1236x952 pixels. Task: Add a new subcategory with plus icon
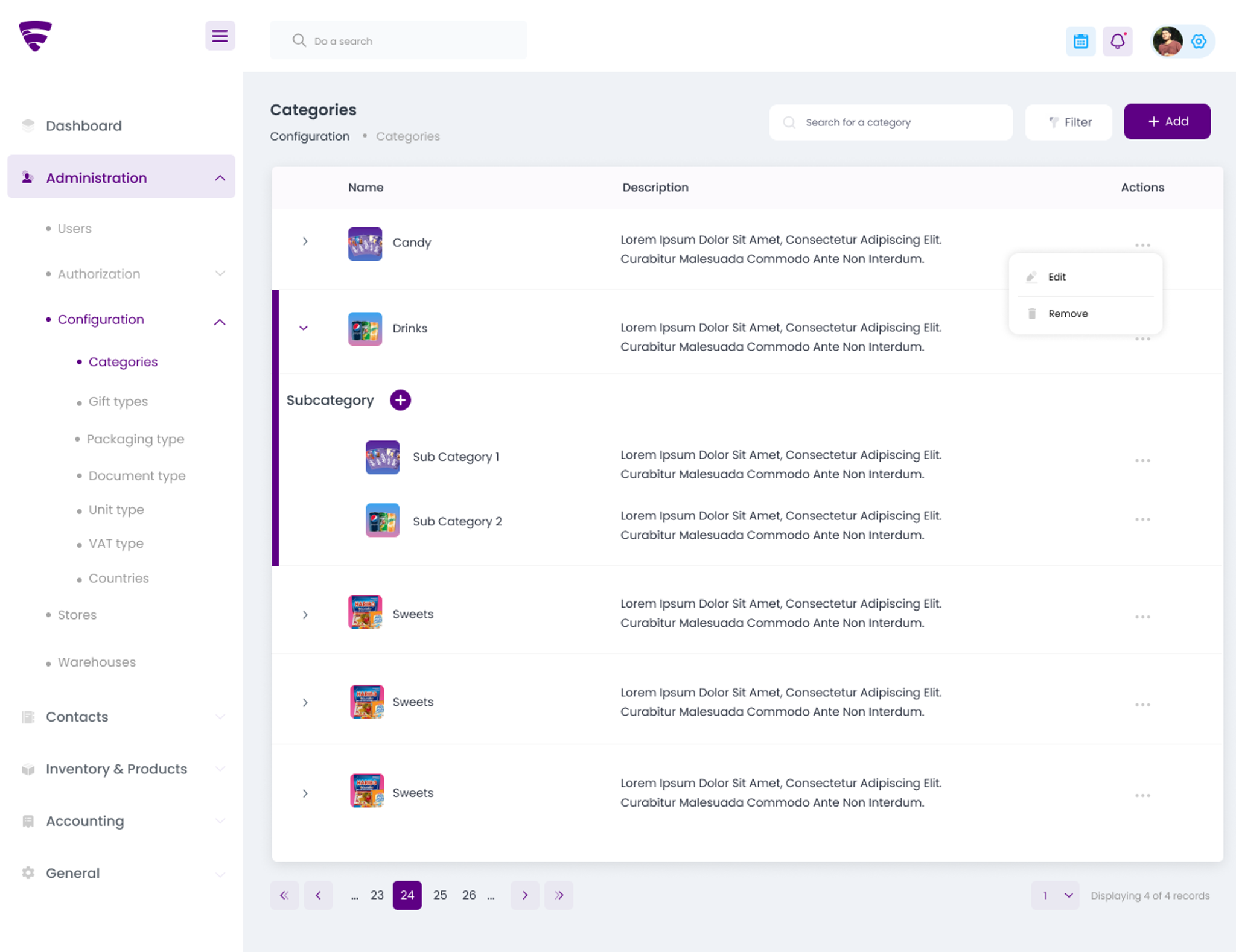tap(400, 400)
